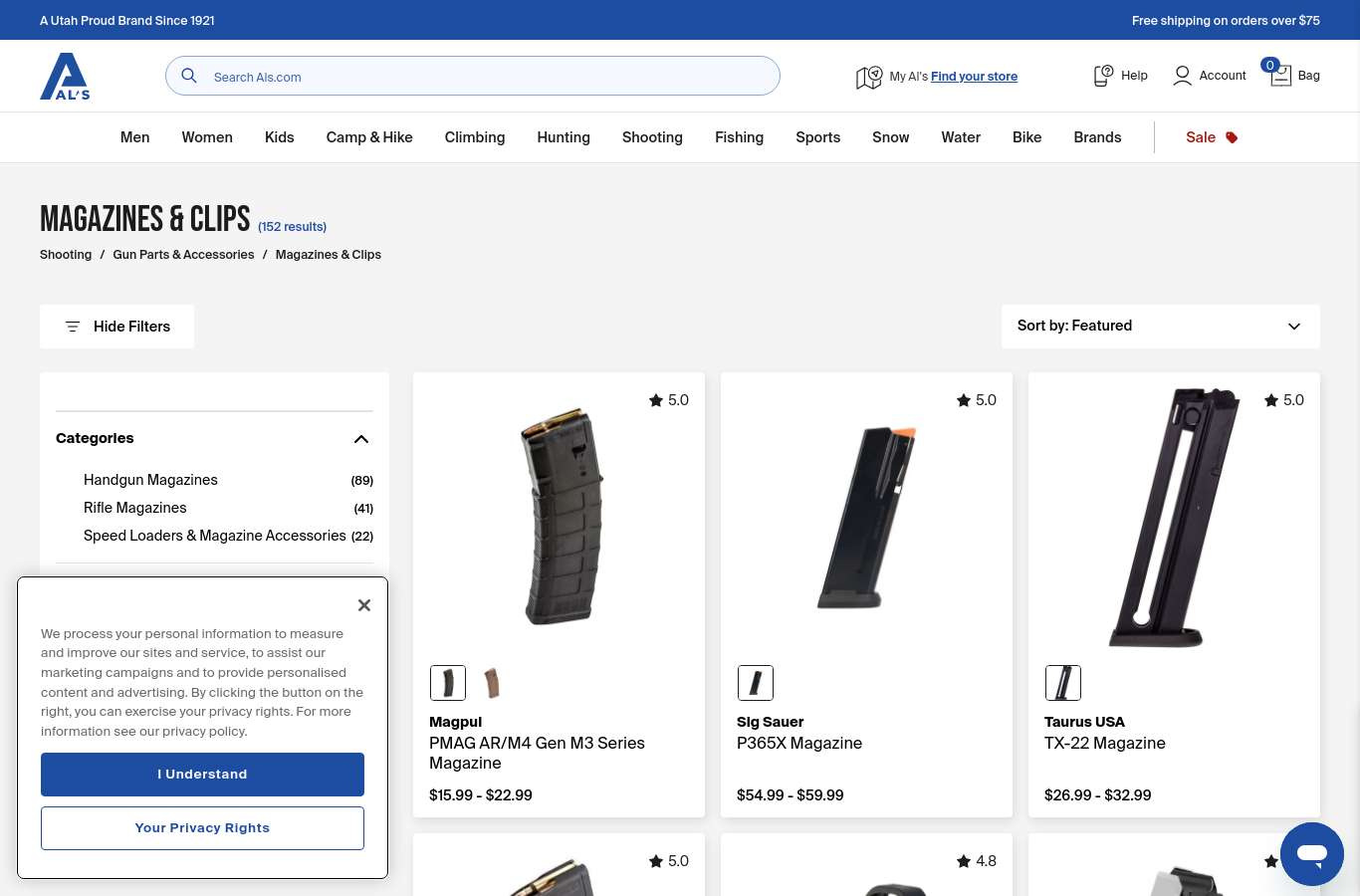The image size is (1360, 896).
Task: Click the Al's logo
Action: (x=65, y=76)
